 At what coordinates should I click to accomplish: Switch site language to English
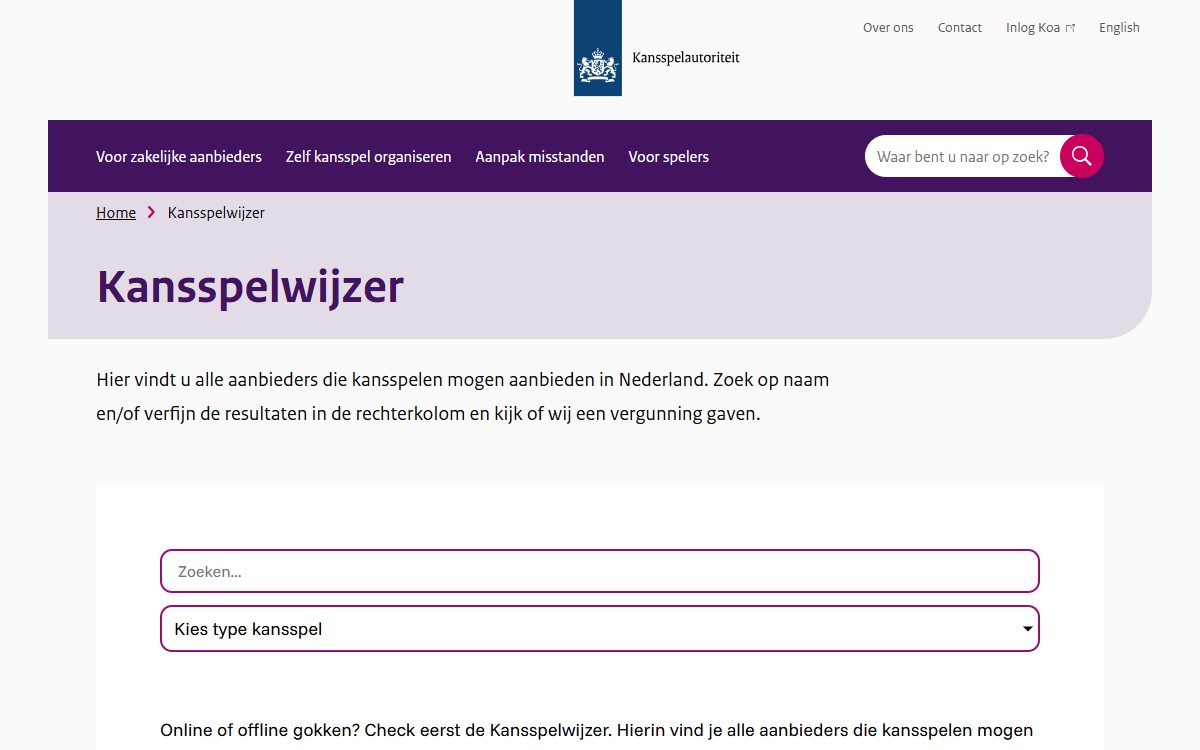pos(1119,28)
